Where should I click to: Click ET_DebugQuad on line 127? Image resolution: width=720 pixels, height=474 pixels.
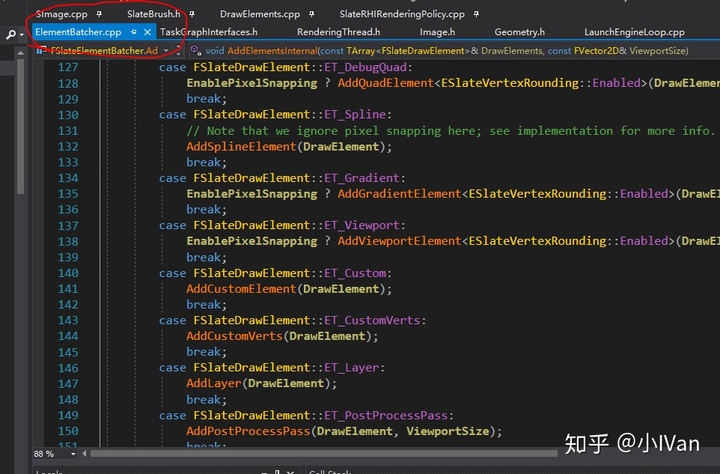click(366, 67)
